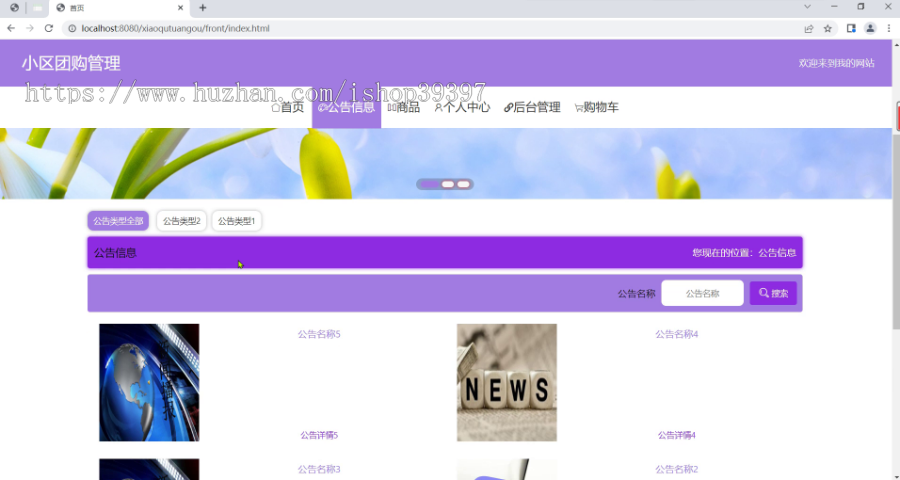Bookmark this page with star icon
The image size is (900, 480).
[828, 28]
